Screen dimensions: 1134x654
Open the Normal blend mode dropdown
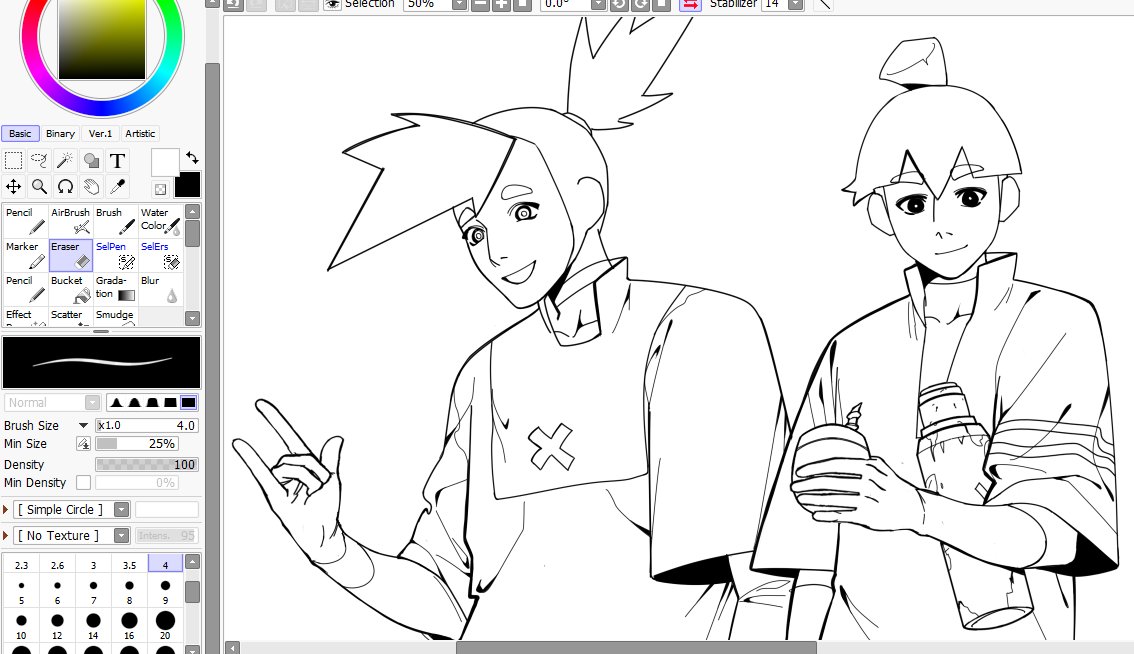(92, 402)
